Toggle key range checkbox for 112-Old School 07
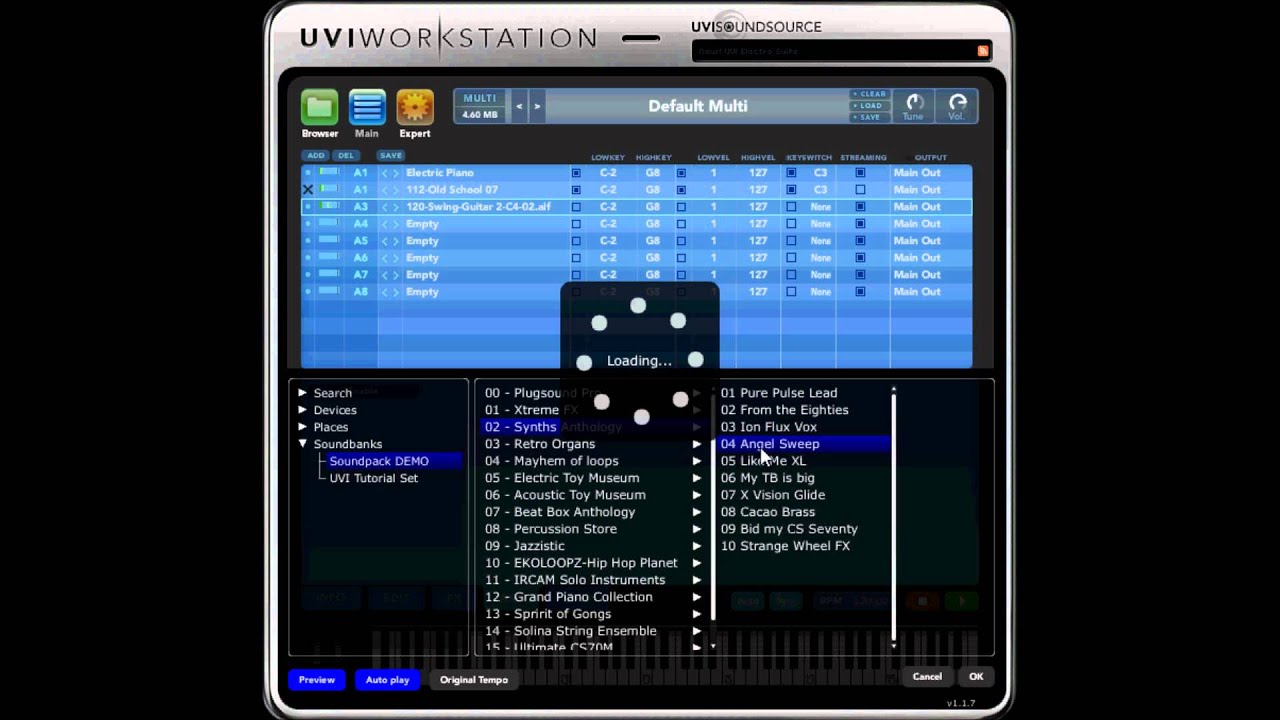 pyautogui.click(x=576, y=190)
